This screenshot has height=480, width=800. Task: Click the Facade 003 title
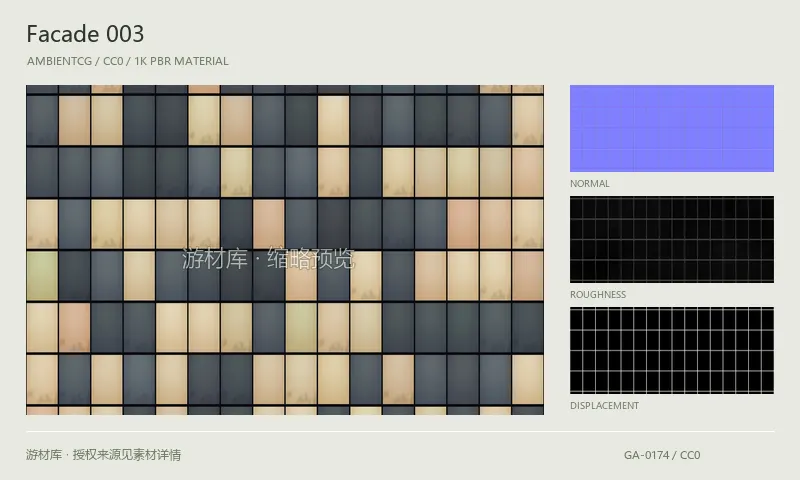tap(85, 34)
